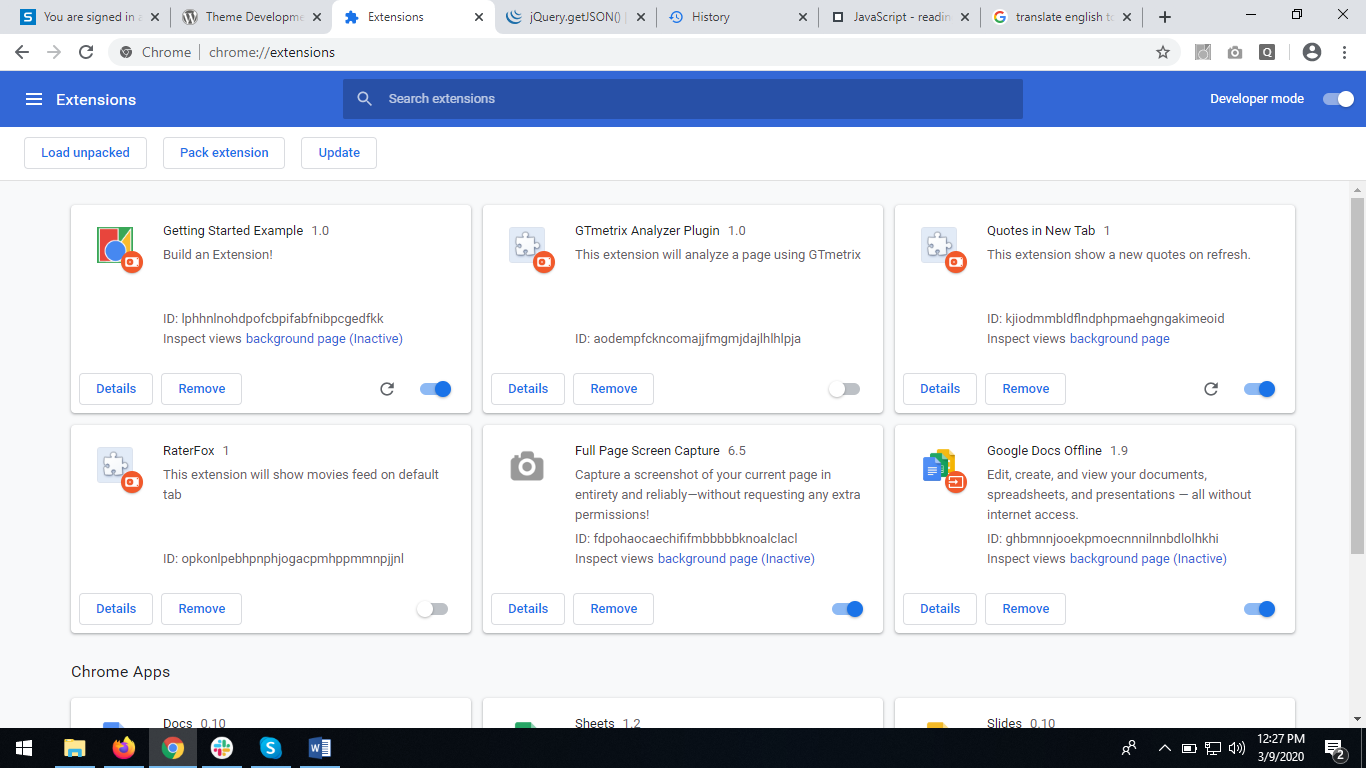Open Quotes in New Tab background page link
Image resolution: width=1366 pixels, height=768 pixels.
1120,339
